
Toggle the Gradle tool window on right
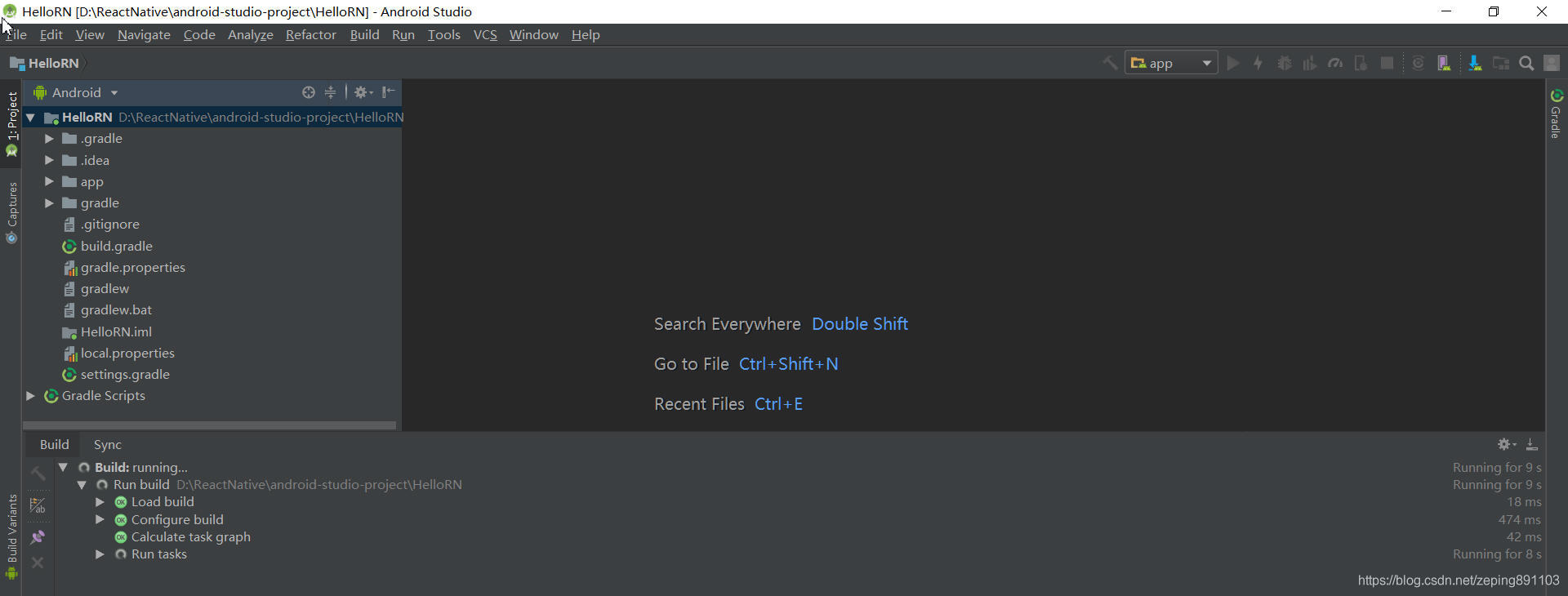point(1557,113)
